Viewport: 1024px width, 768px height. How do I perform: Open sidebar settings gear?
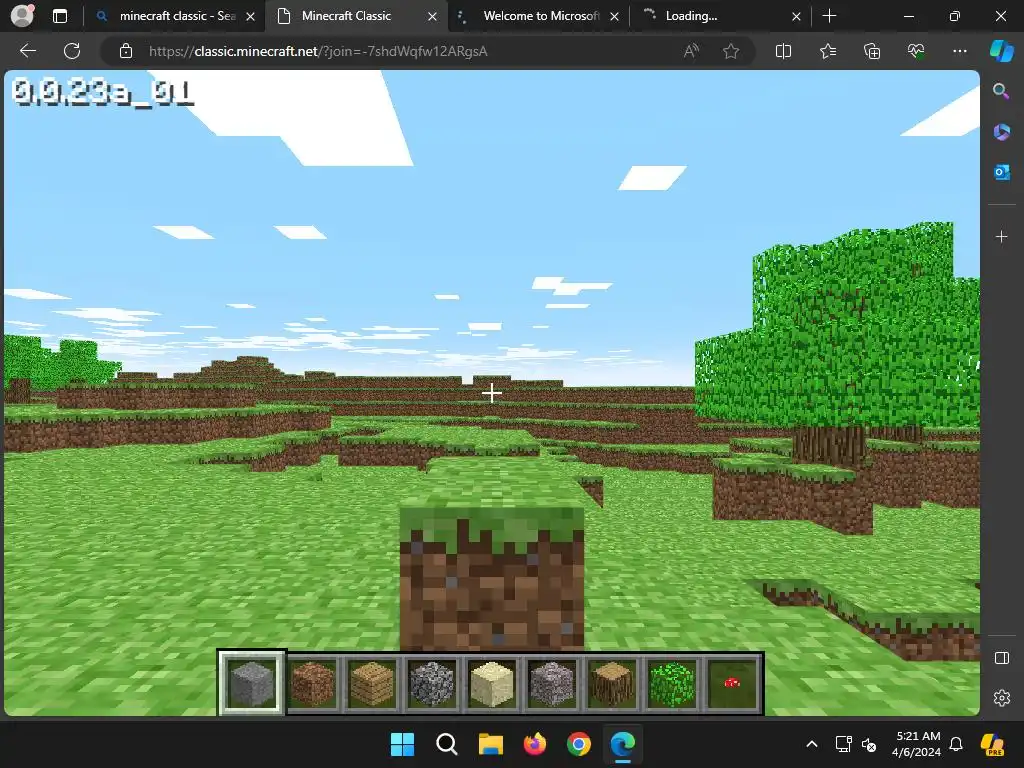click(1001, 698)
